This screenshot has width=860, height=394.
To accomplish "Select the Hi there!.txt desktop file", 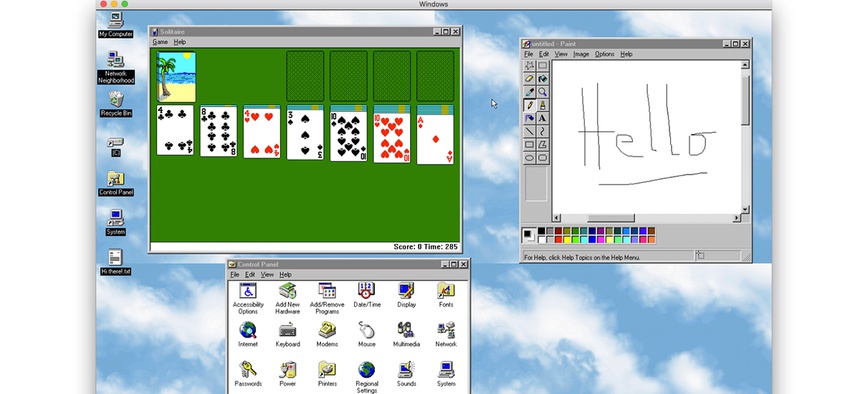I will point(115,262).
